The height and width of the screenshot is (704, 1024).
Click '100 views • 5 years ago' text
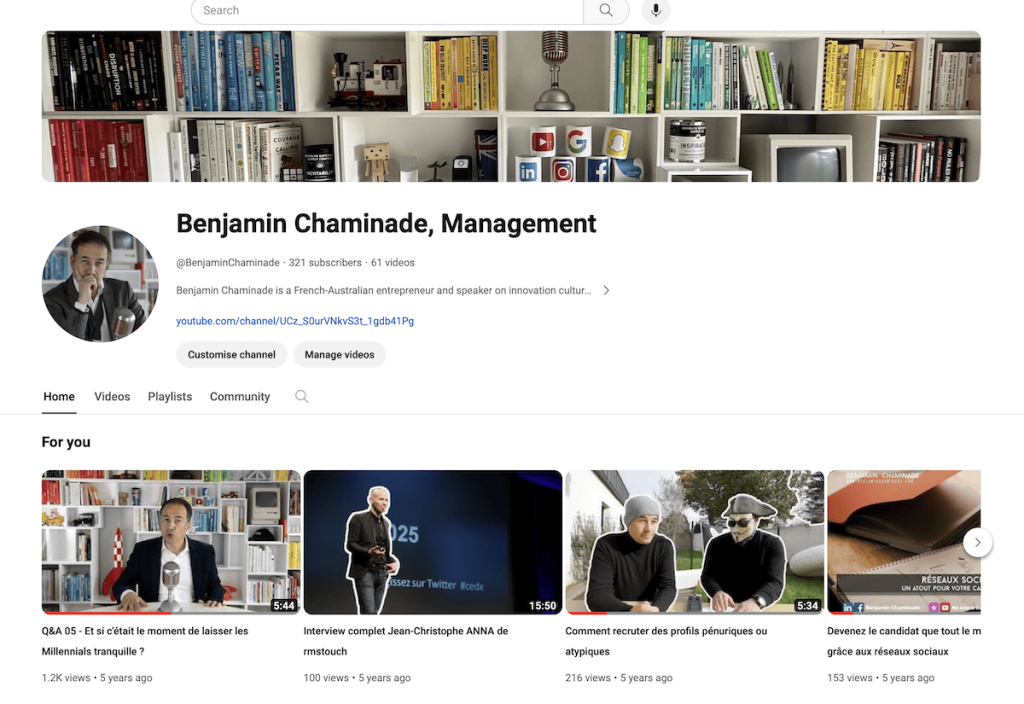click(x=357, y=678)
